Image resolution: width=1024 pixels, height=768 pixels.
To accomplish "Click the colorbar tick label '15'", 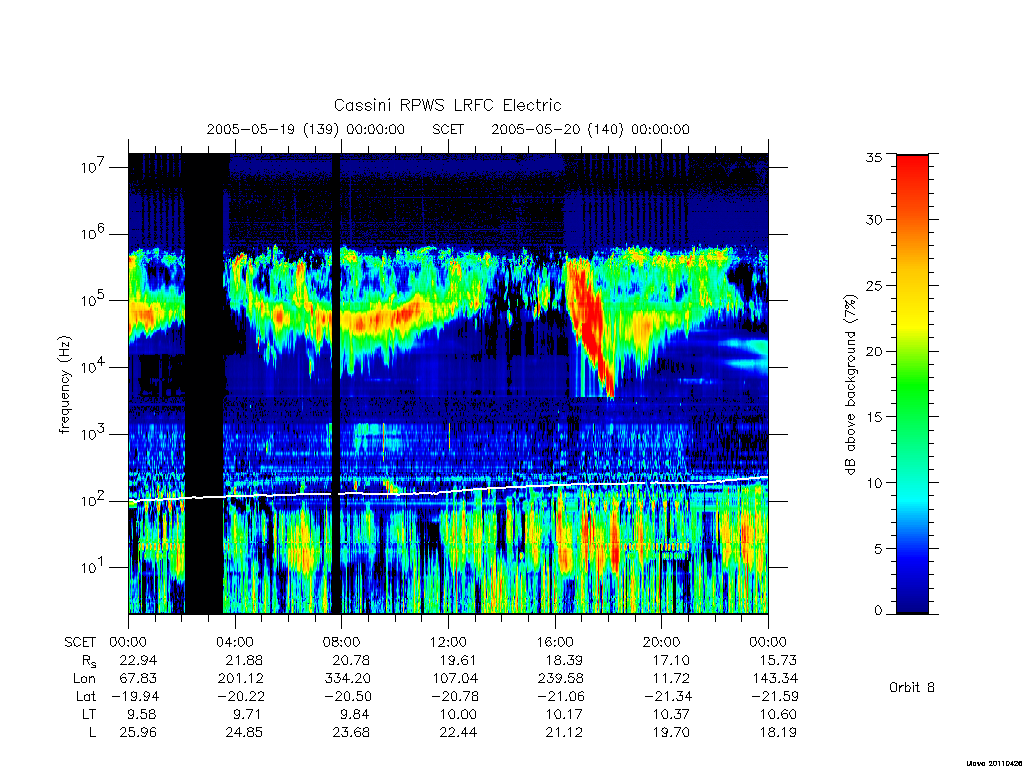I will (x=874, y=417).
